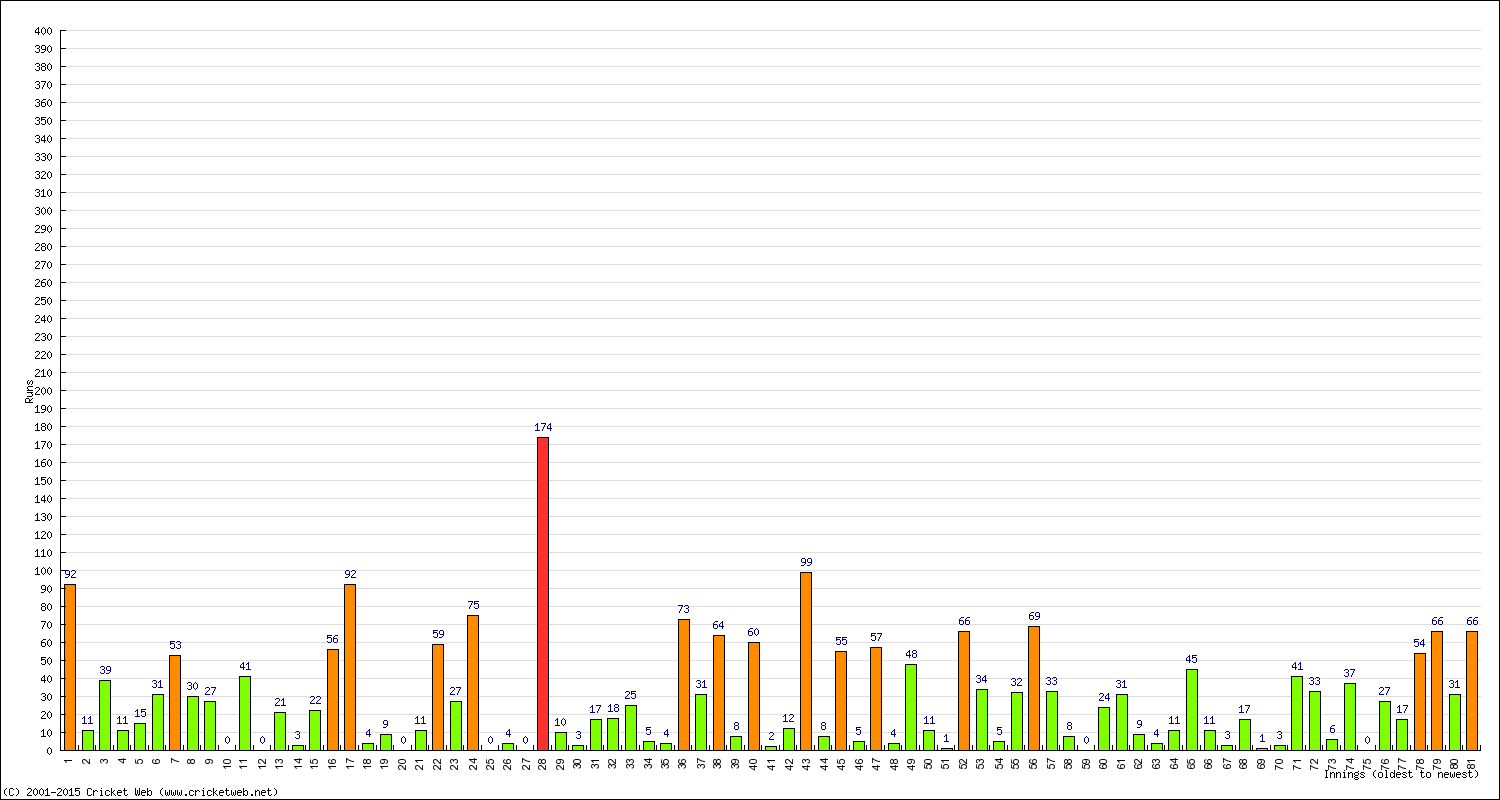Click the orange bar labeled 60
This screenshot has width=1500, height=800.
click(753, 696)
